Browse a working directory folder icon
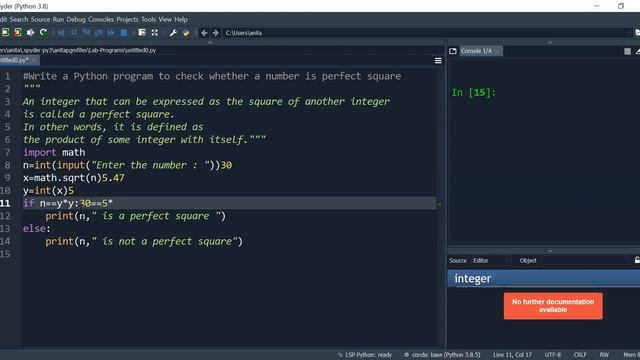 637,33
